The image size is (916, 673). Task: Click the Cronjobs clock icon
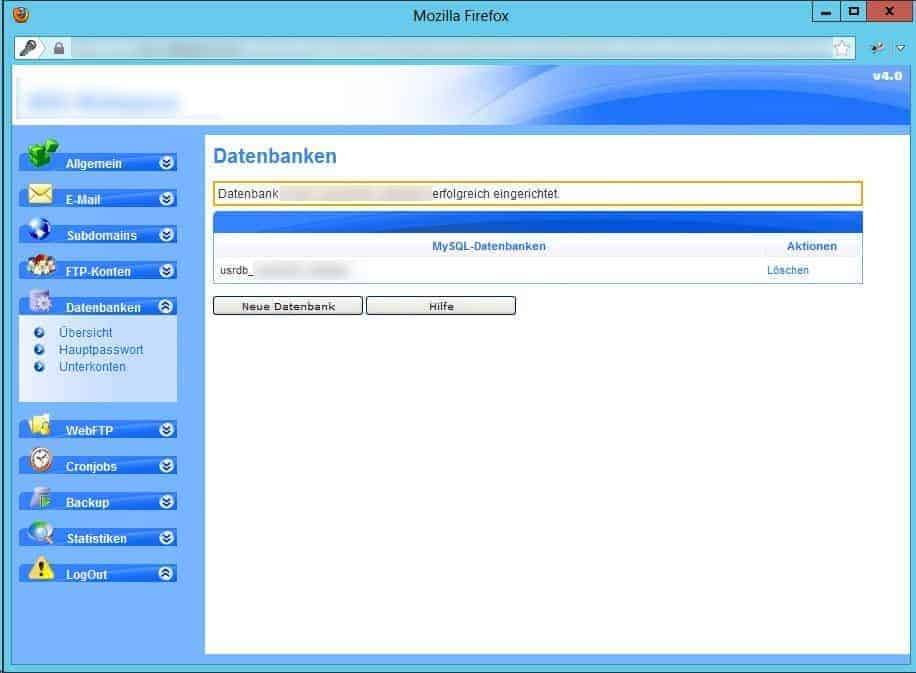(40, 460)
